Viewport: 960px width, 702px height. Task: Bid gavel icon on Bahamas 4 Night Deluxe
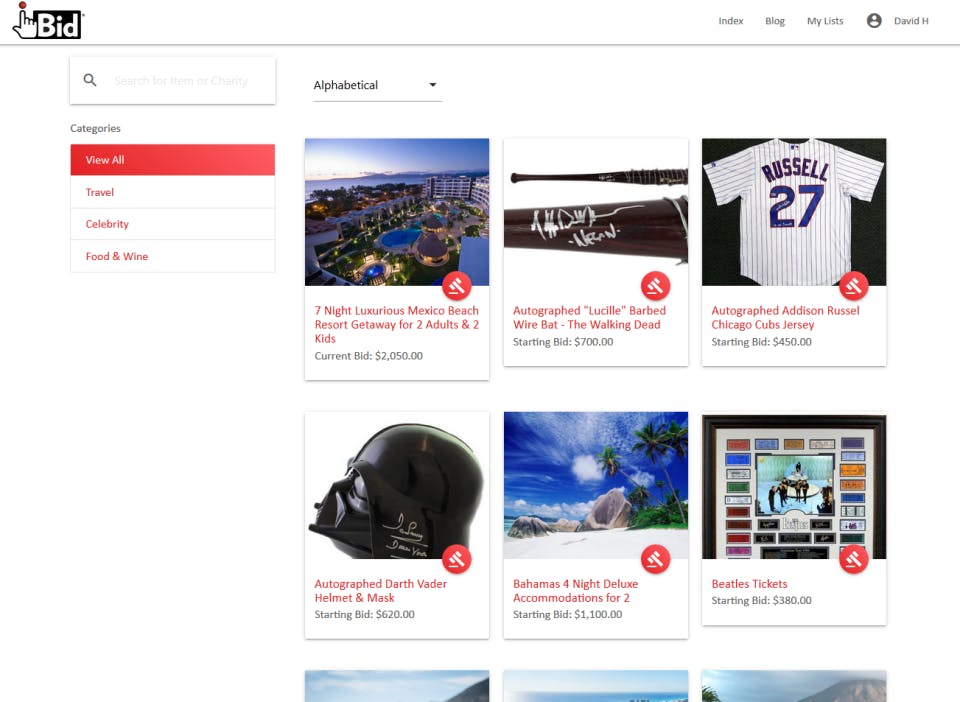[655, 559]
